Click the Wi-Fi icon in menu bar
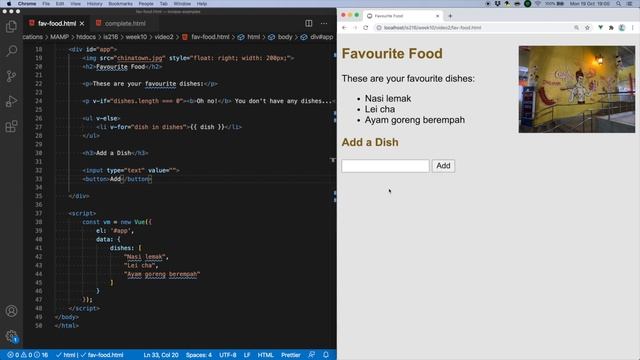 point(538,4)
